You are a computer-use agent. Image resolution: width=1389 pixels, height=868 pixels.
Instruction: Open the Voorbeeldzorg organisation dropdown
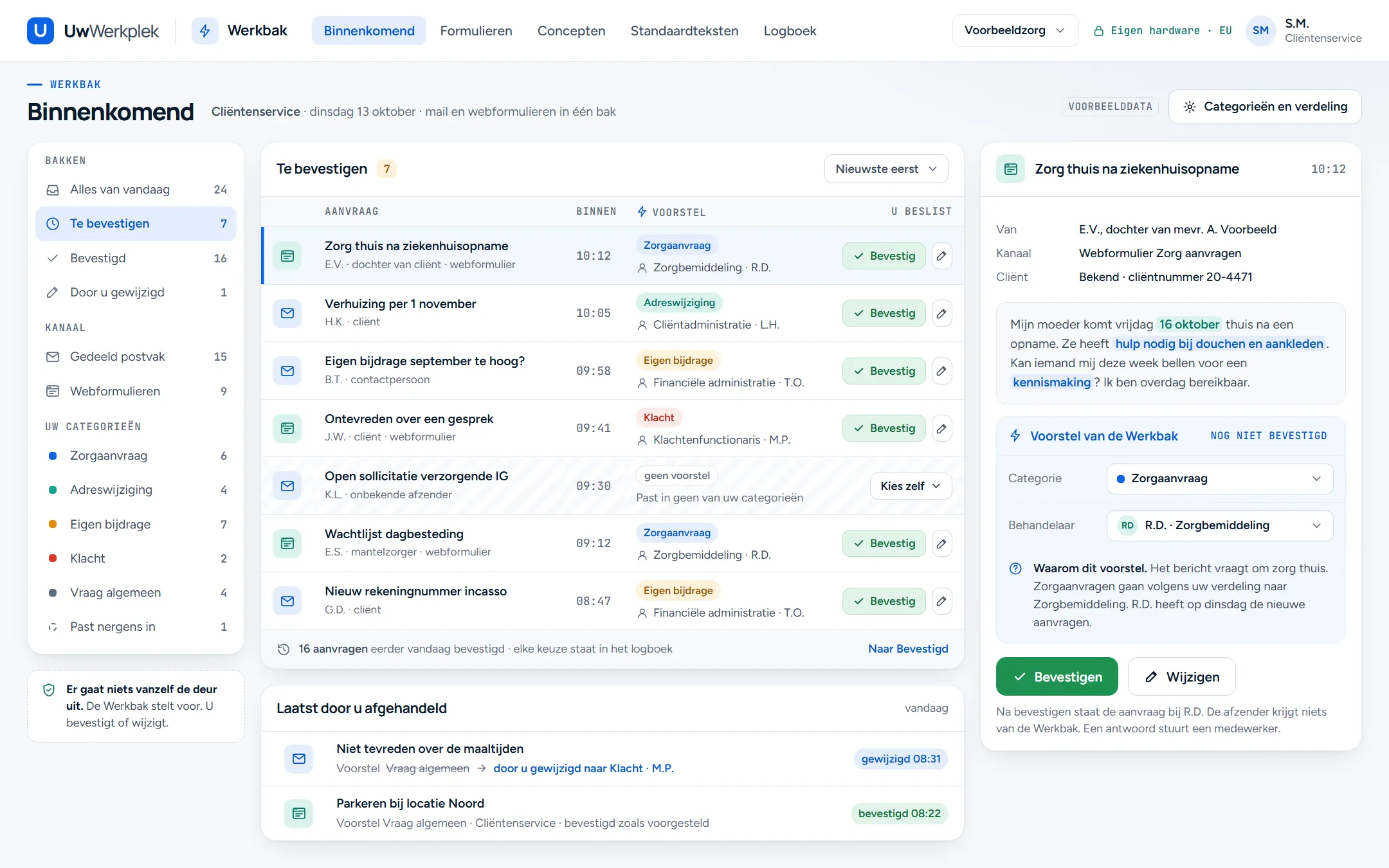point(1015,31)
